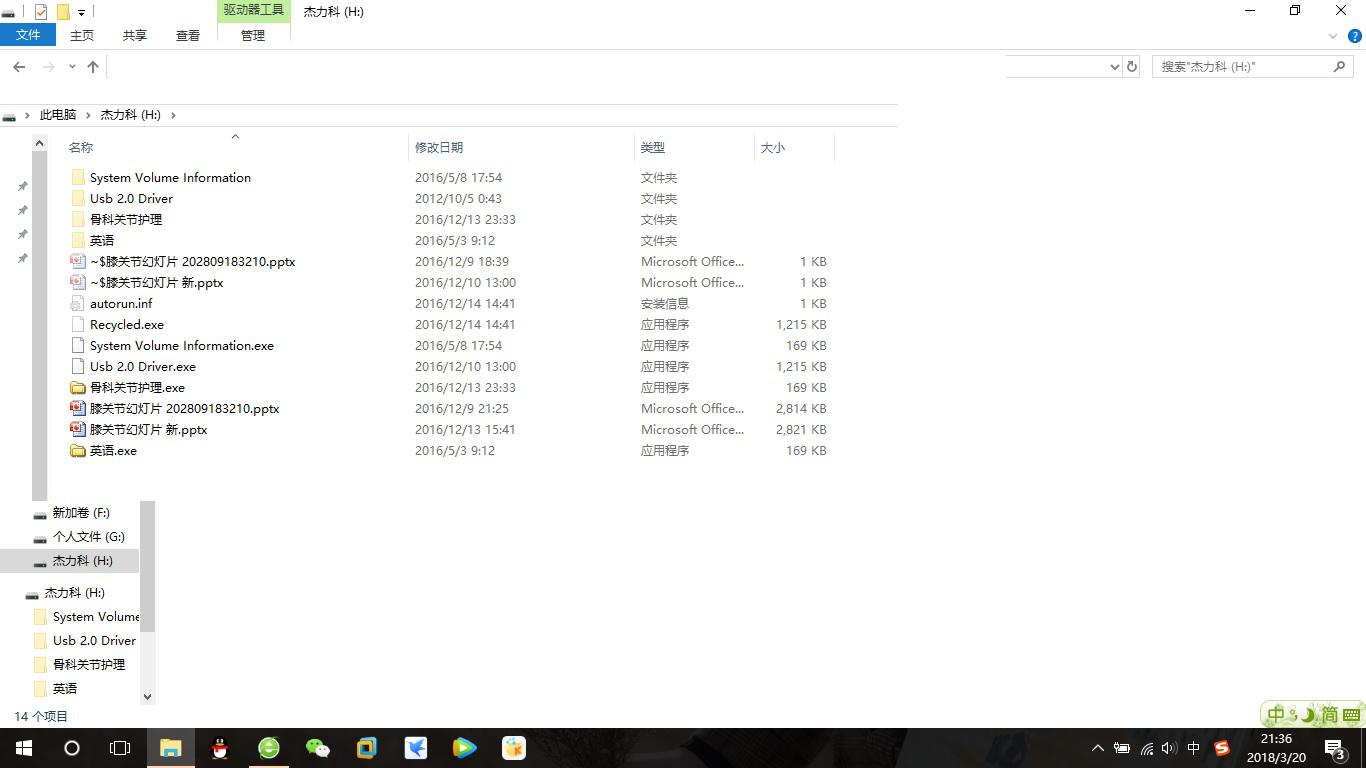Click the Refresh icon beside the address bar
The image size is (1366, 768).
[x=1131, y=66]
